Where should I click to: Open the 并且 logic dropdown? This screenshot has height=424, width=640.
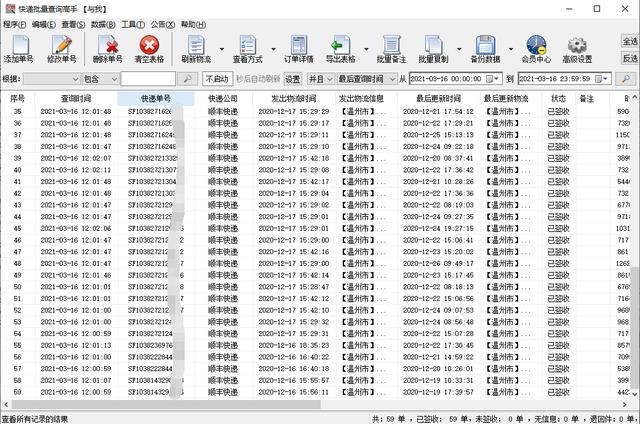(x=320, y=79)
